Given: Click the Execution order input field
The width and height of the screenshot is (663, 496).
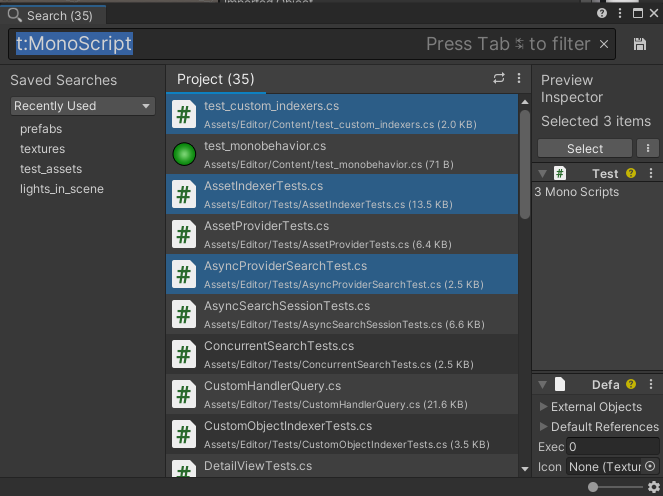Looking at the screenshot, I should coord(612,447).
